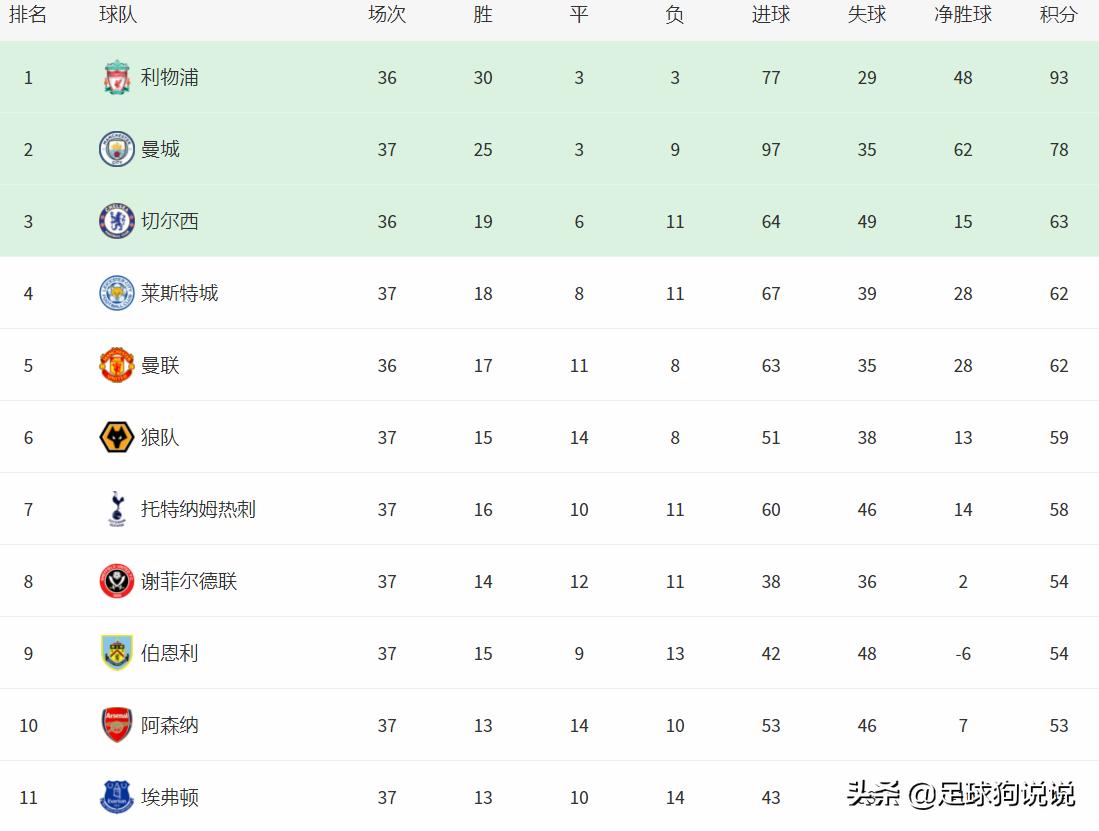
Task: Click the Everton club crest icon
Action: (117, 797)
